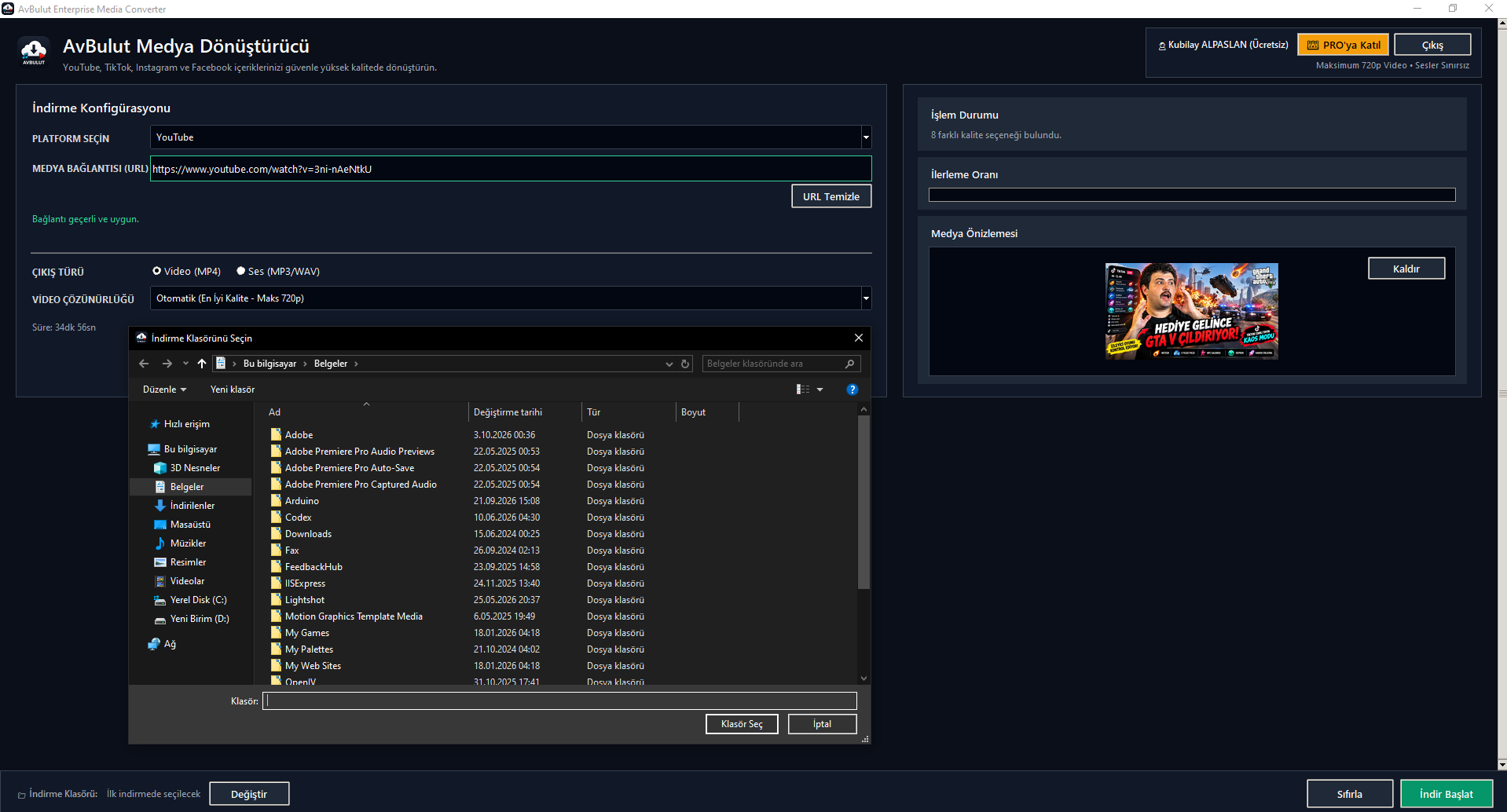Sort by the Tür column header
This screenshot has width=1507, height=812.
pyautogui.click(x=629, y=412)
